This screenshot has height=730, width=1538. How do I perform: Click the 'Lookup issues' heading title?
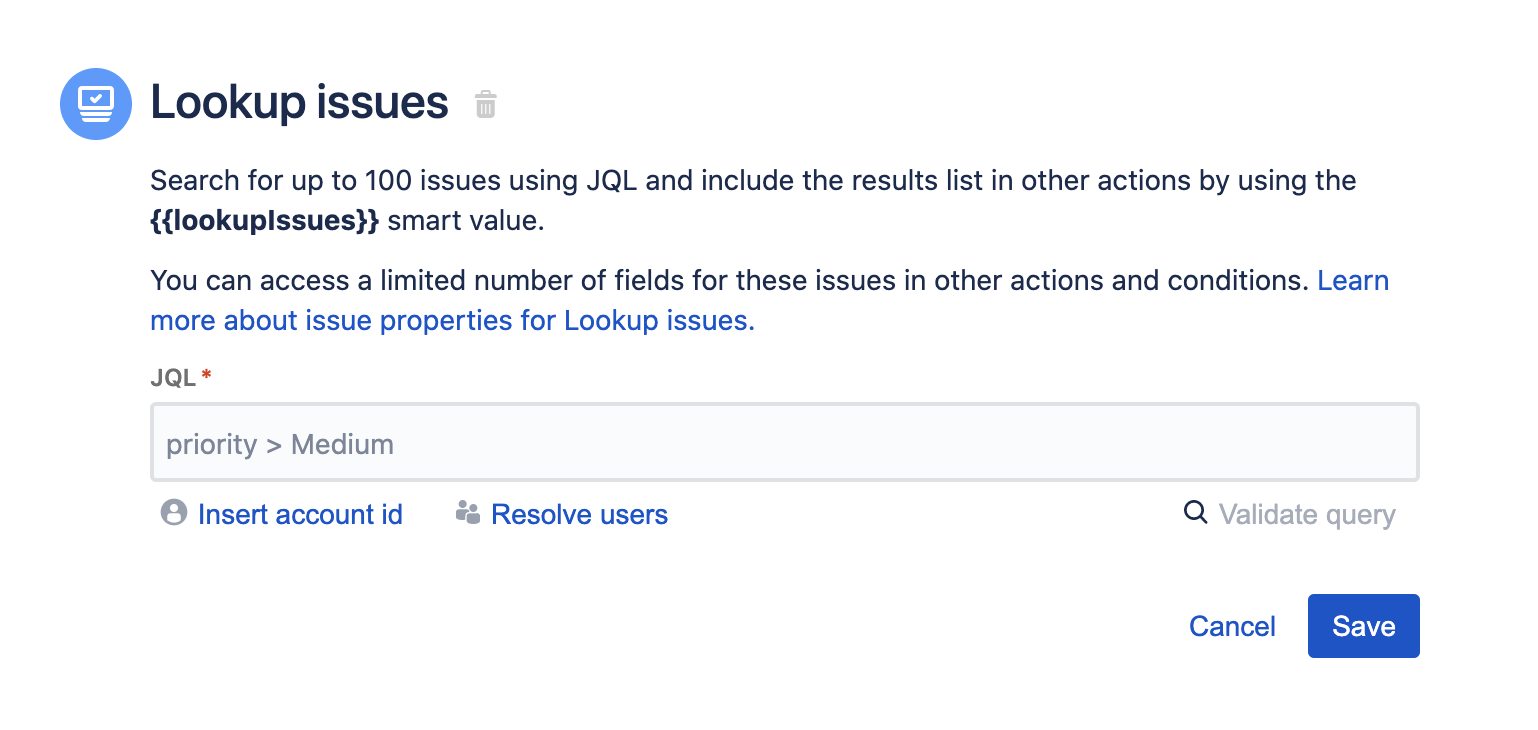[299, 103]
